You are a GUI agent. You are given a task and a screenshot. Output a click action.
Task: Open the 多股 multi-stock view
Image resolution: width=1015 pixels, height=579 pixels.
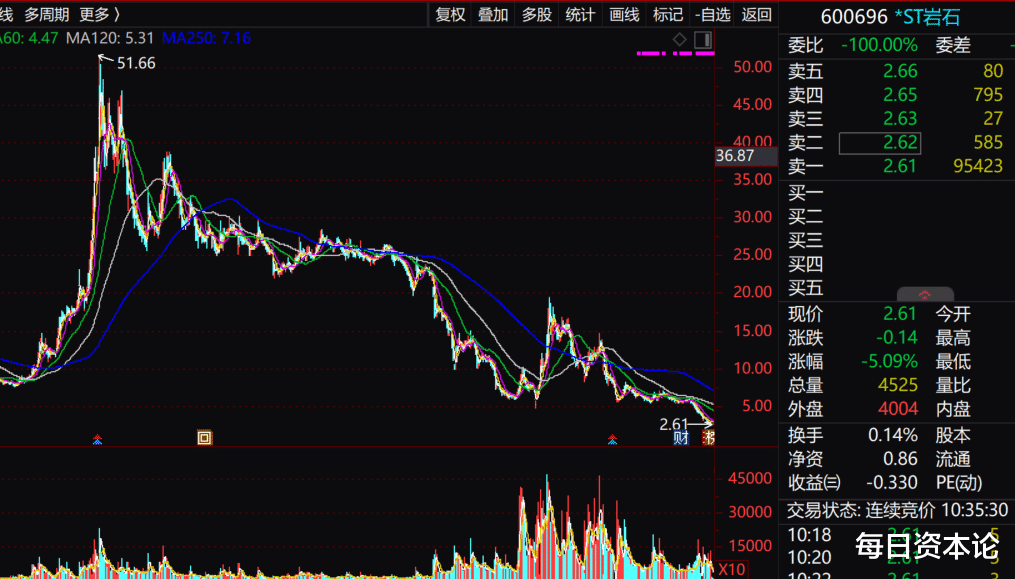point(537,15)
